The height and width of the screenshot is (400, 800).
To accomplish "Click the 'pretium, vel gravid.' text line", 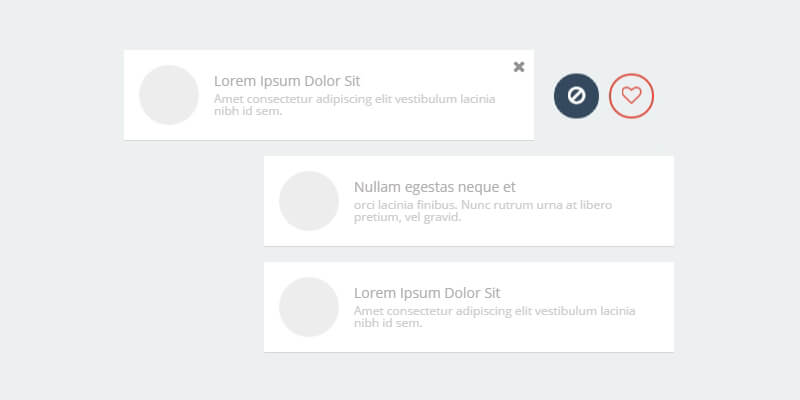I will [x=407, y=217].
